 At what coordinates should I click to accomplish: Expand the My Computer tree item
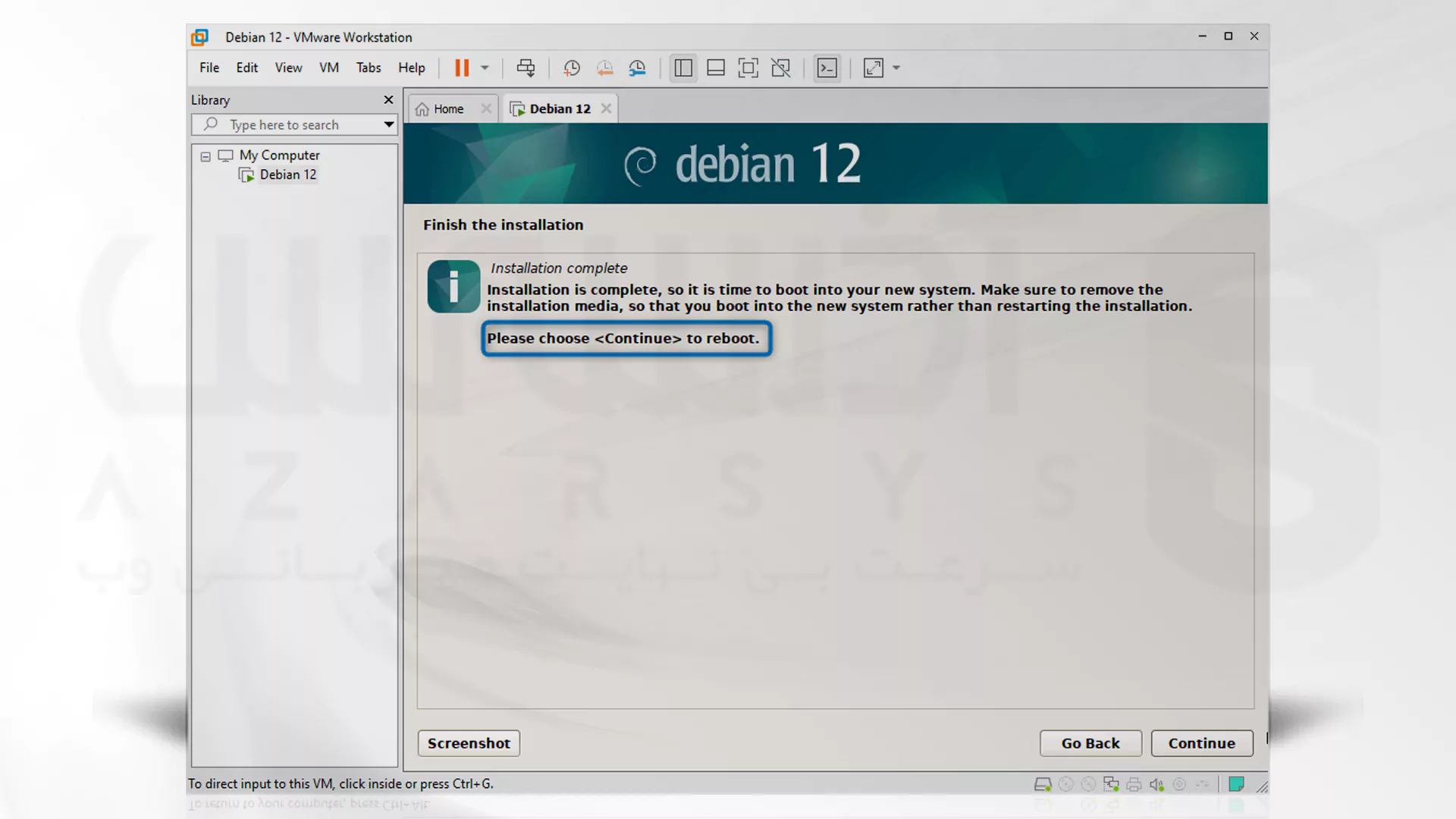coord(205,155)
